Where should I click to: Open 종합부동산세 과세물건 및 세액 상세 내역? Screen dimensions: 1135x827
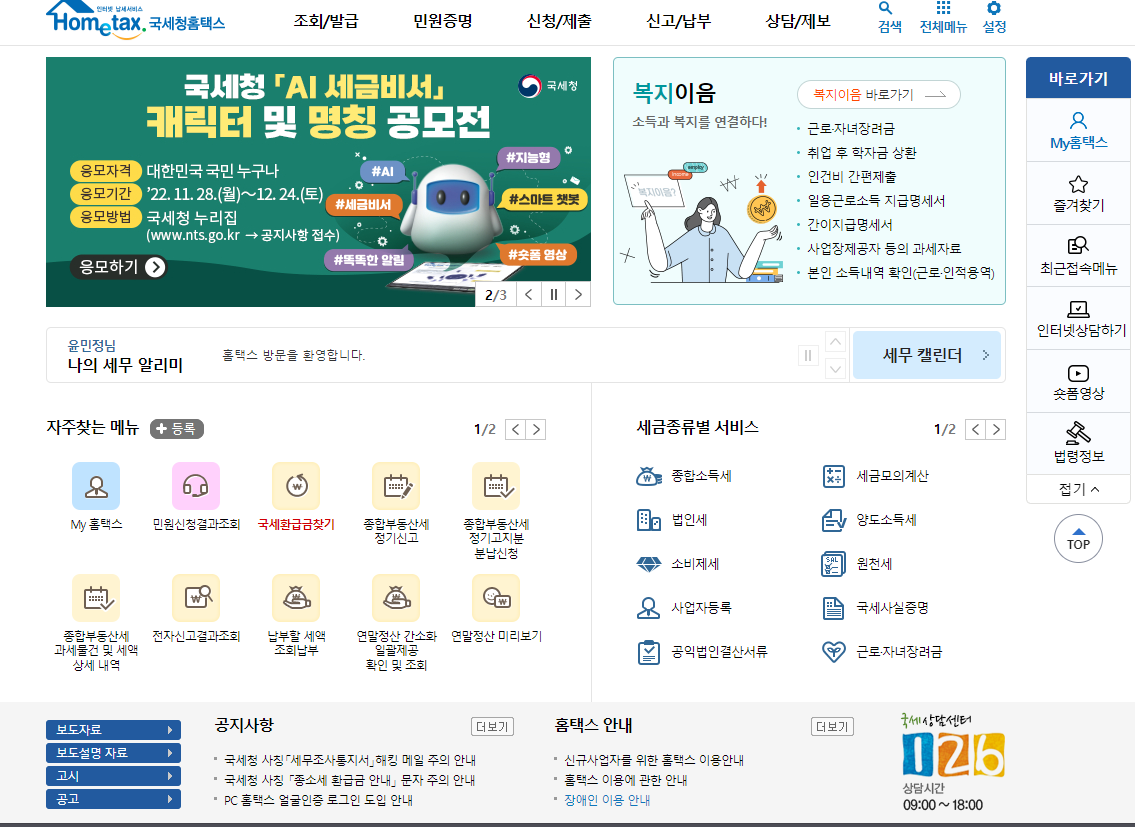click(x=96, y=598)
